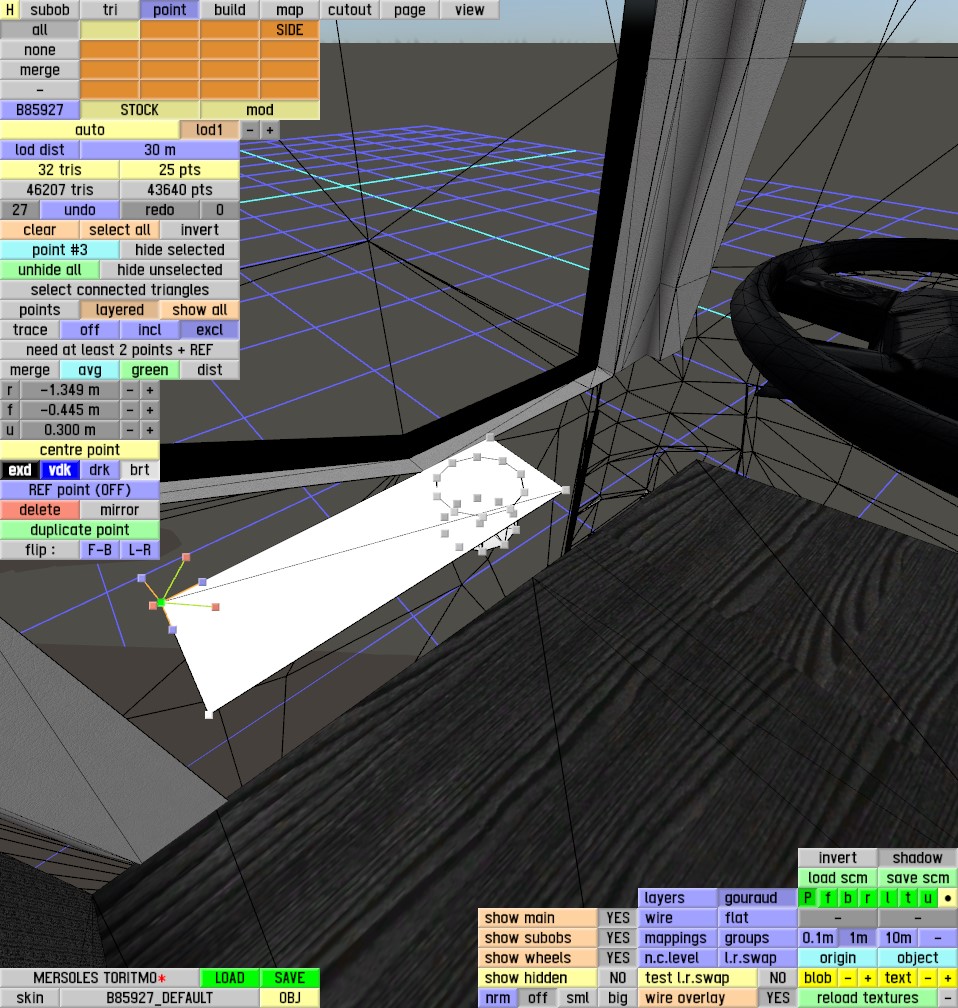The height and width of the screenshot is (1008, 958).
Task: Open the map tab
Action: coord(289,10)
